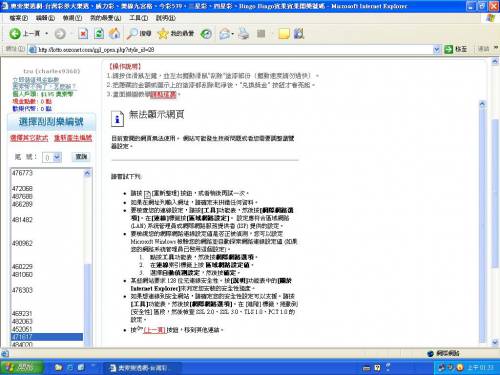Click the Stop loading icon
This screenshot has width=500, height=375.
point(83,34)
